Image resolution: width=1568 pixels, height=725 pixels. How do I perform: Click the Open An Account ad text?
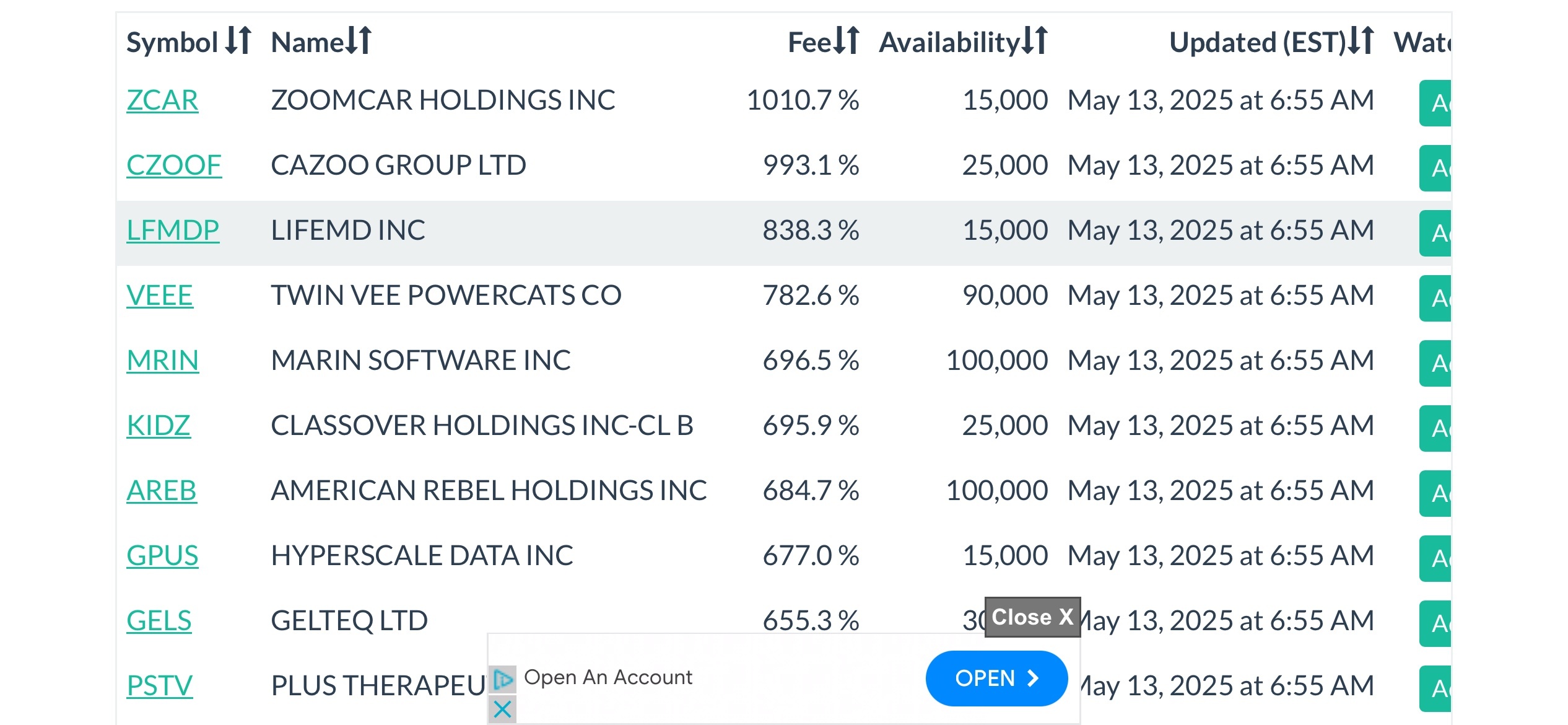click(608, 677)
